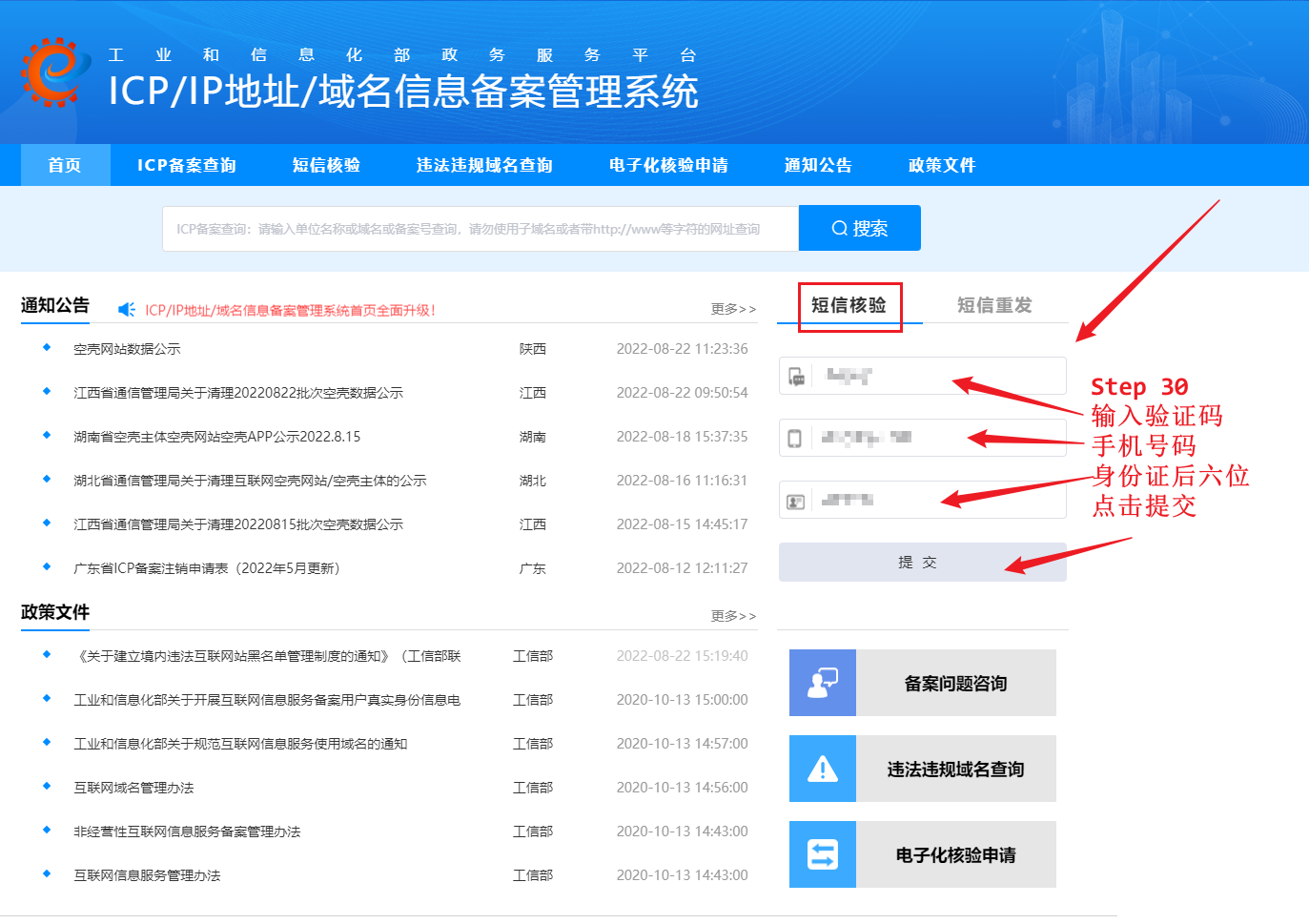The height and width of the screenshot is (924, 1309).
Task: Open 电子化核验申请 in the navigation bar
Action: click(x=668, y=165)
